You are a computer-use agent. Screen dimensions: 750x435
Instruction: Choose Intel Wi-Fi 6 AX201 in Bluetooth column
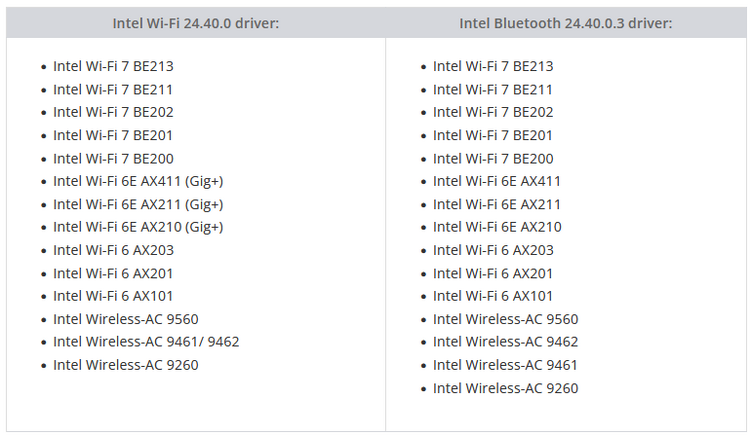pyautogui.click(x=492, y=273)
